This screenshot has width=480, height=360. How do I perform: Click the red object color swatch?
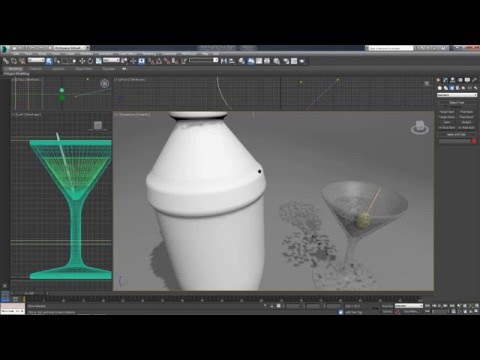(474, 141)
